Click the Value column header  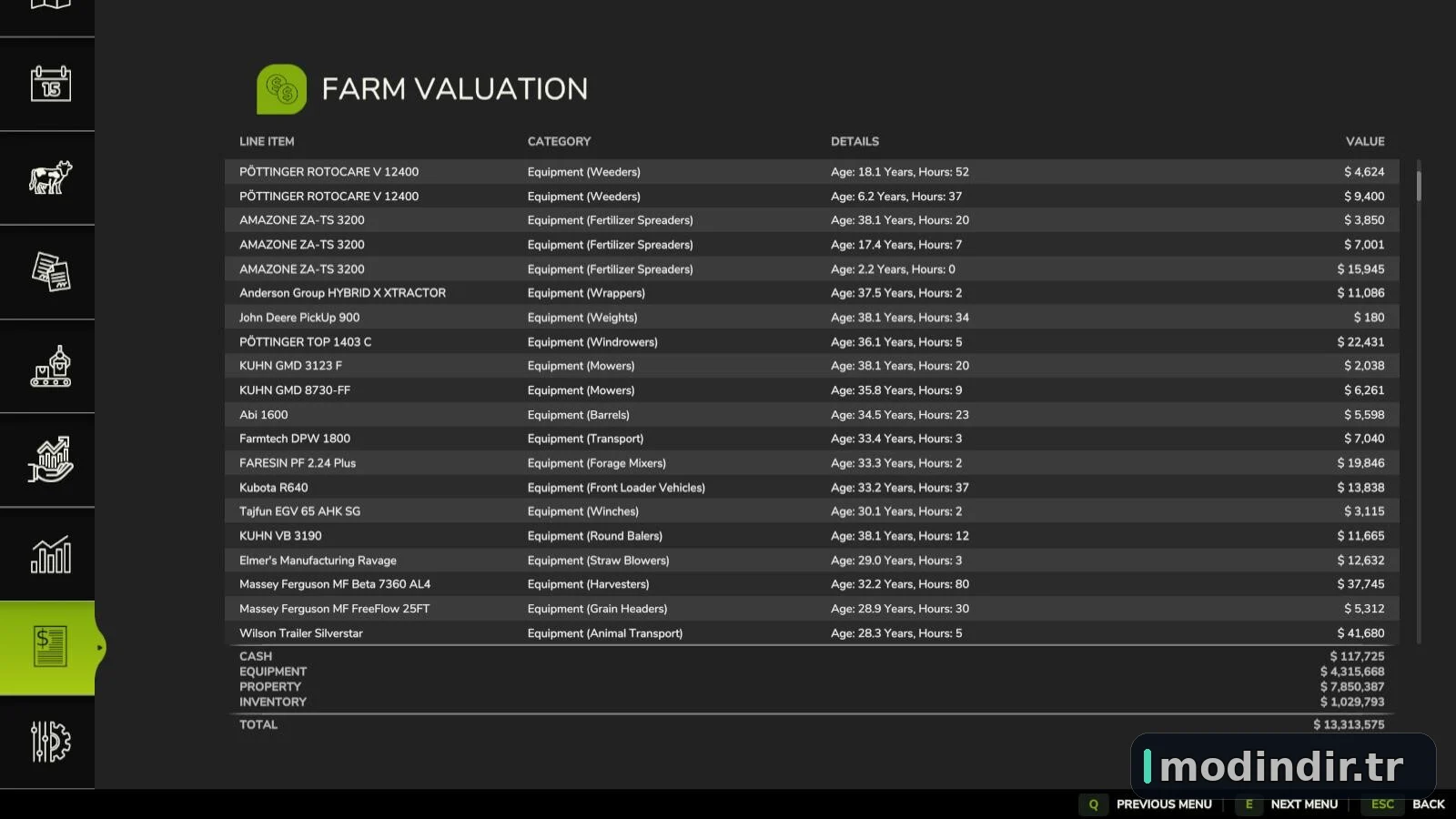point(1365,142)
